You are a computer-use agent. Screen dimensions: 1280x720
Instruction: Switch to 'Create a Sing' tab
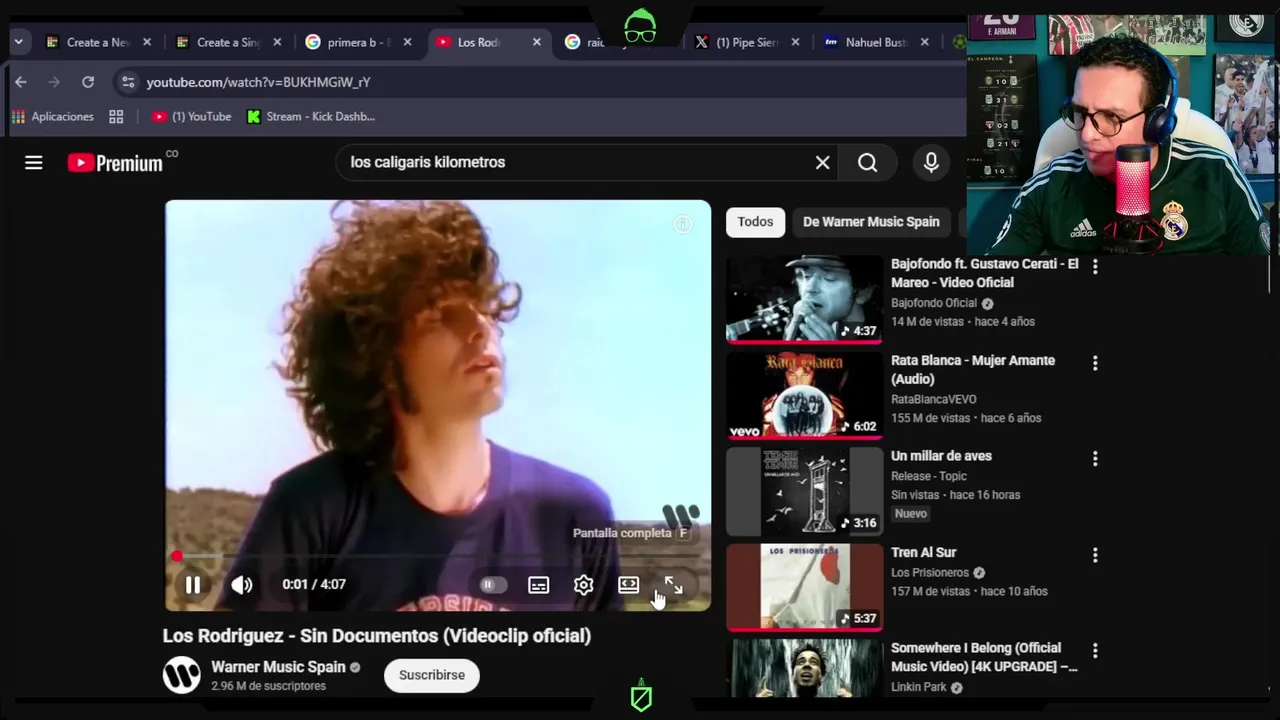[x=229, y=42]
